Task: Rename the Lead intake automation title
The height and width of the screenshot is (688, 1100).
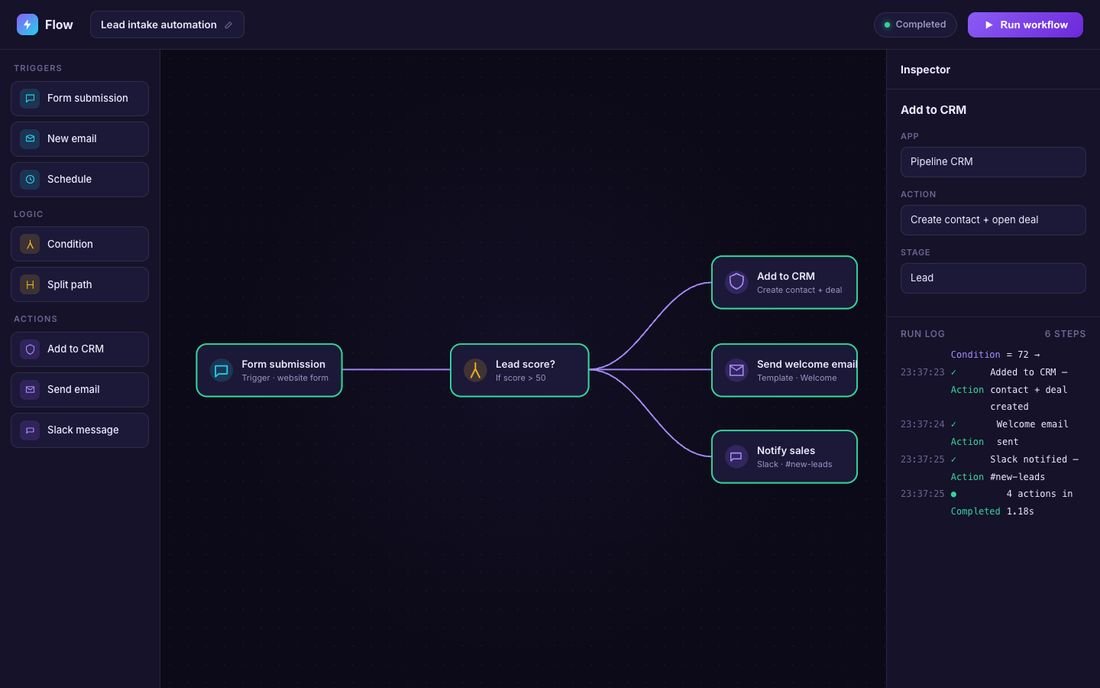Action: [167, 25]
